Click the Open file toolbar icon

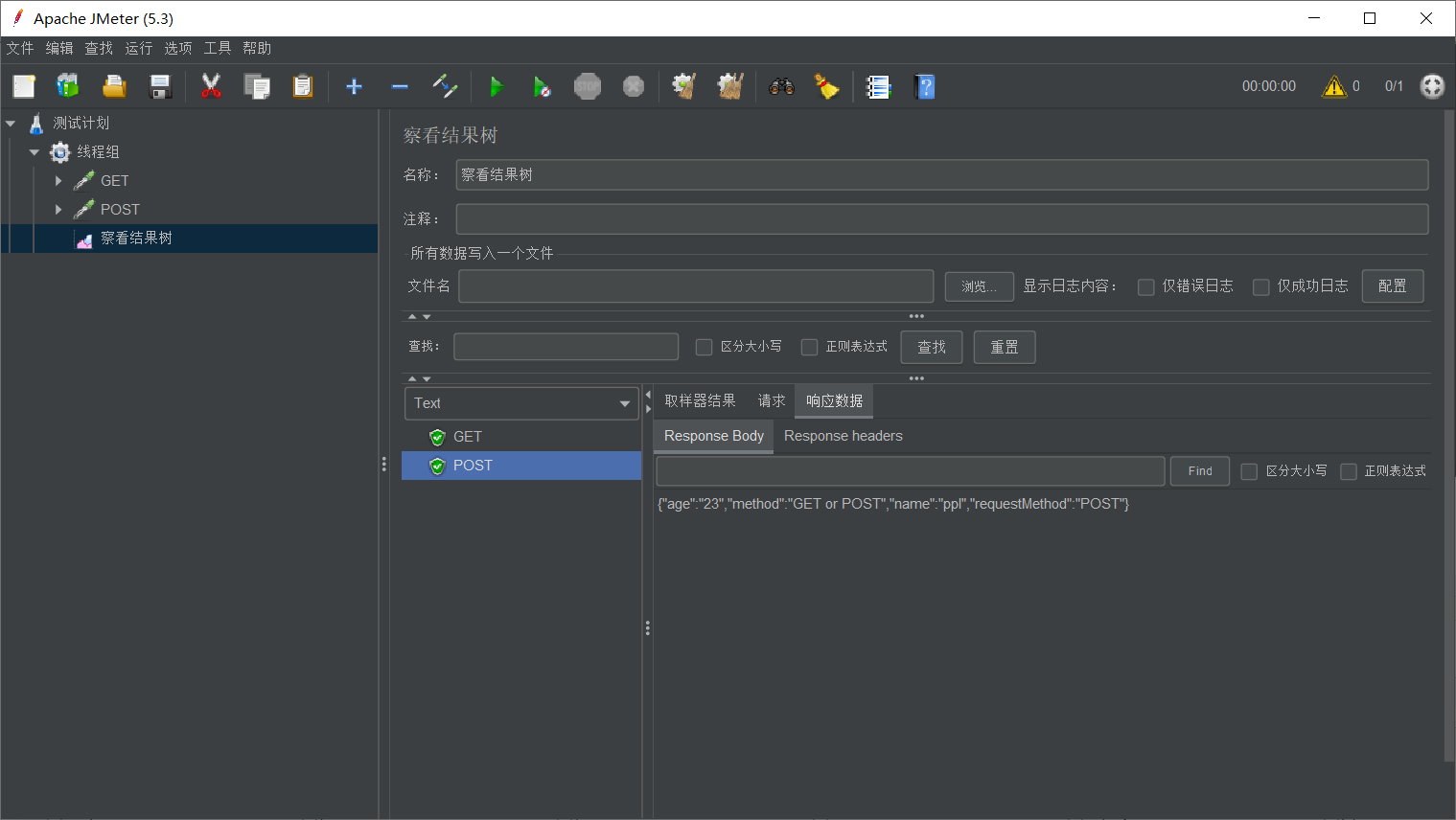[114, 86]
